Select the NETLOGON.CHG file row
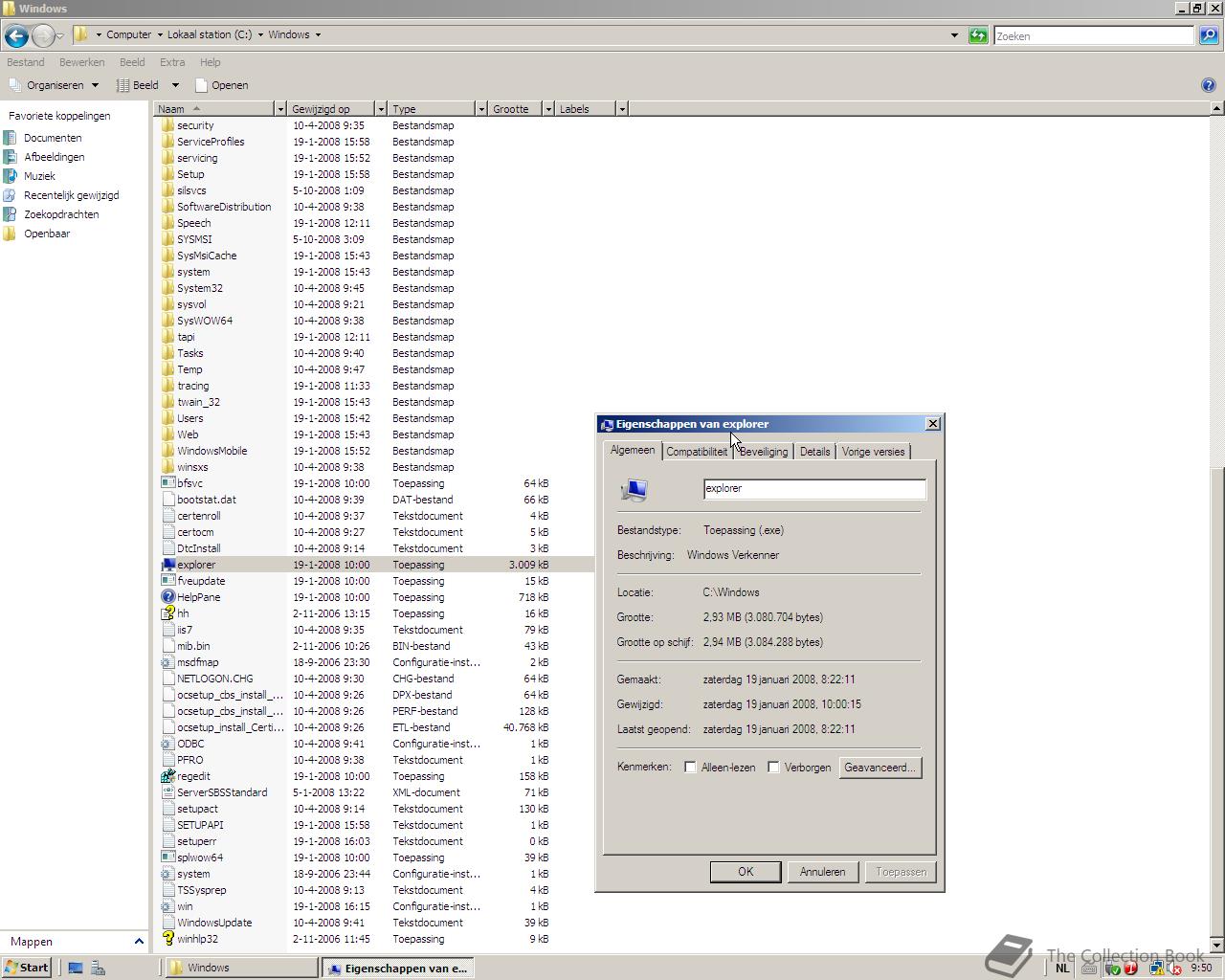The image size is (1225, 980). (355, 679)
